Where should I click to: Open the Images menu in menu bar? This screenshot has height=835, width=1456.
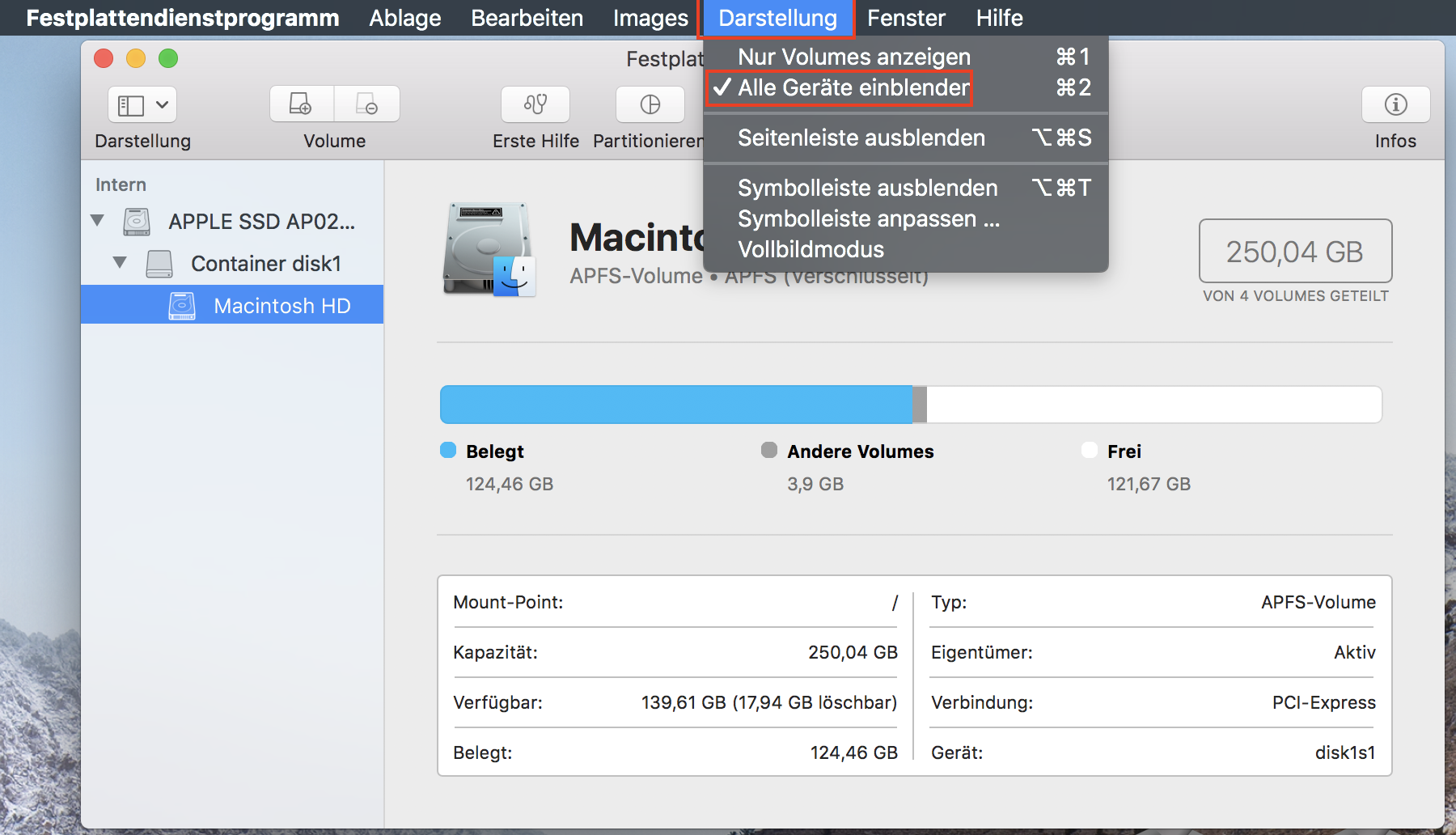(650, 18)
